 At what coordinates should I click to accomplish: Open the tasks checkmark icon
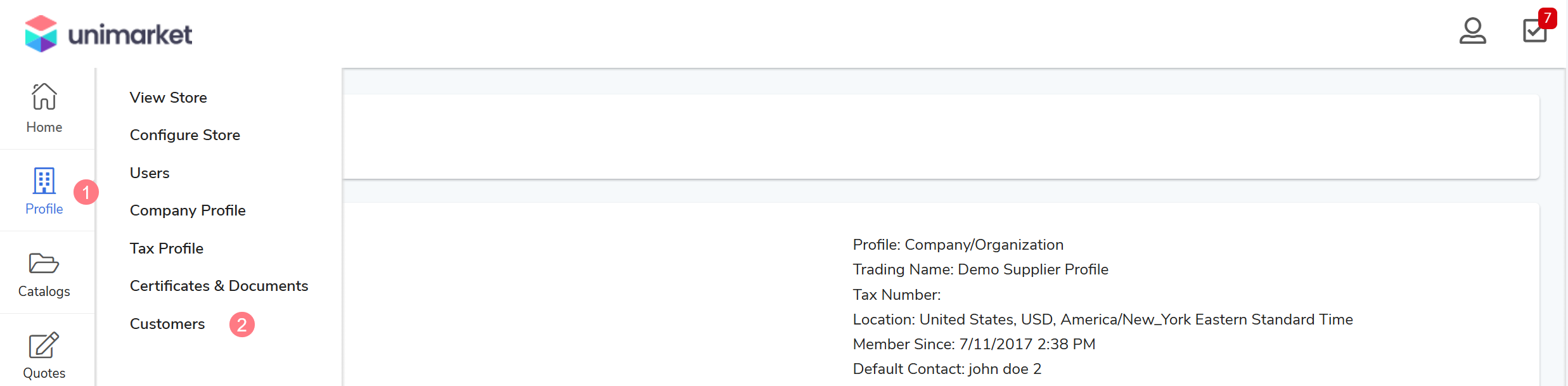pyautogui.click(x=1534, y=30)
